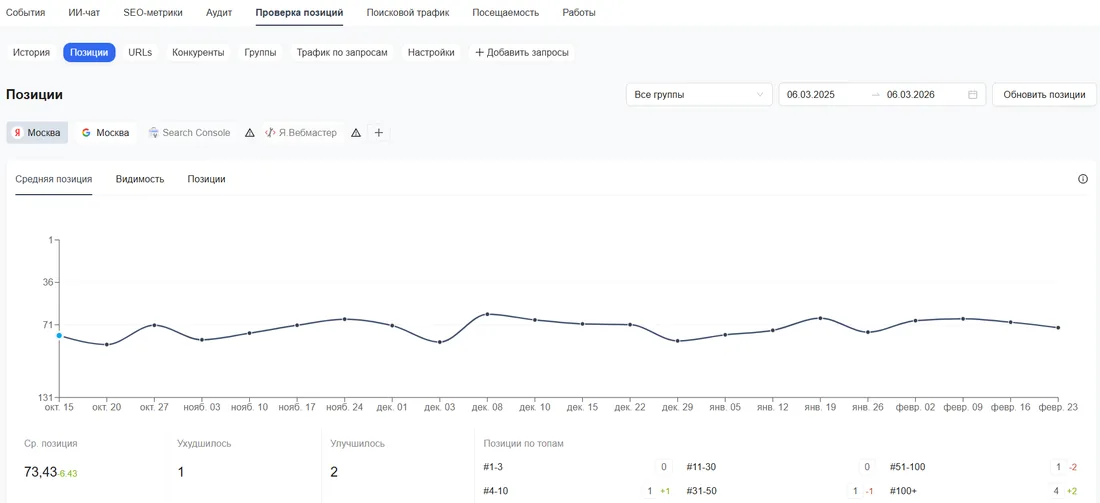Click the #31-50 positions row
Image resolution: width=1100 pixels, height=503 pixels.
pos(782,491)
